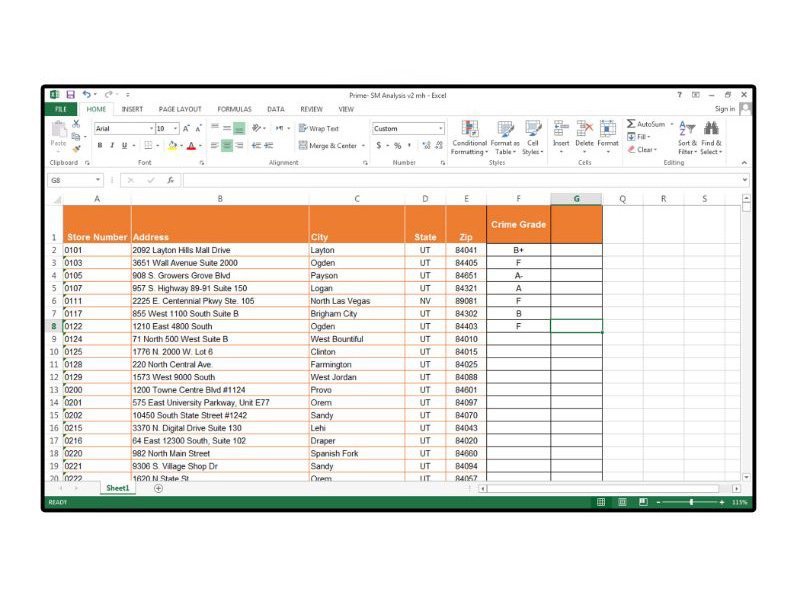Click the Delete cells icon
The height and width of the screenshot is (600, 800).
point(584,133)
